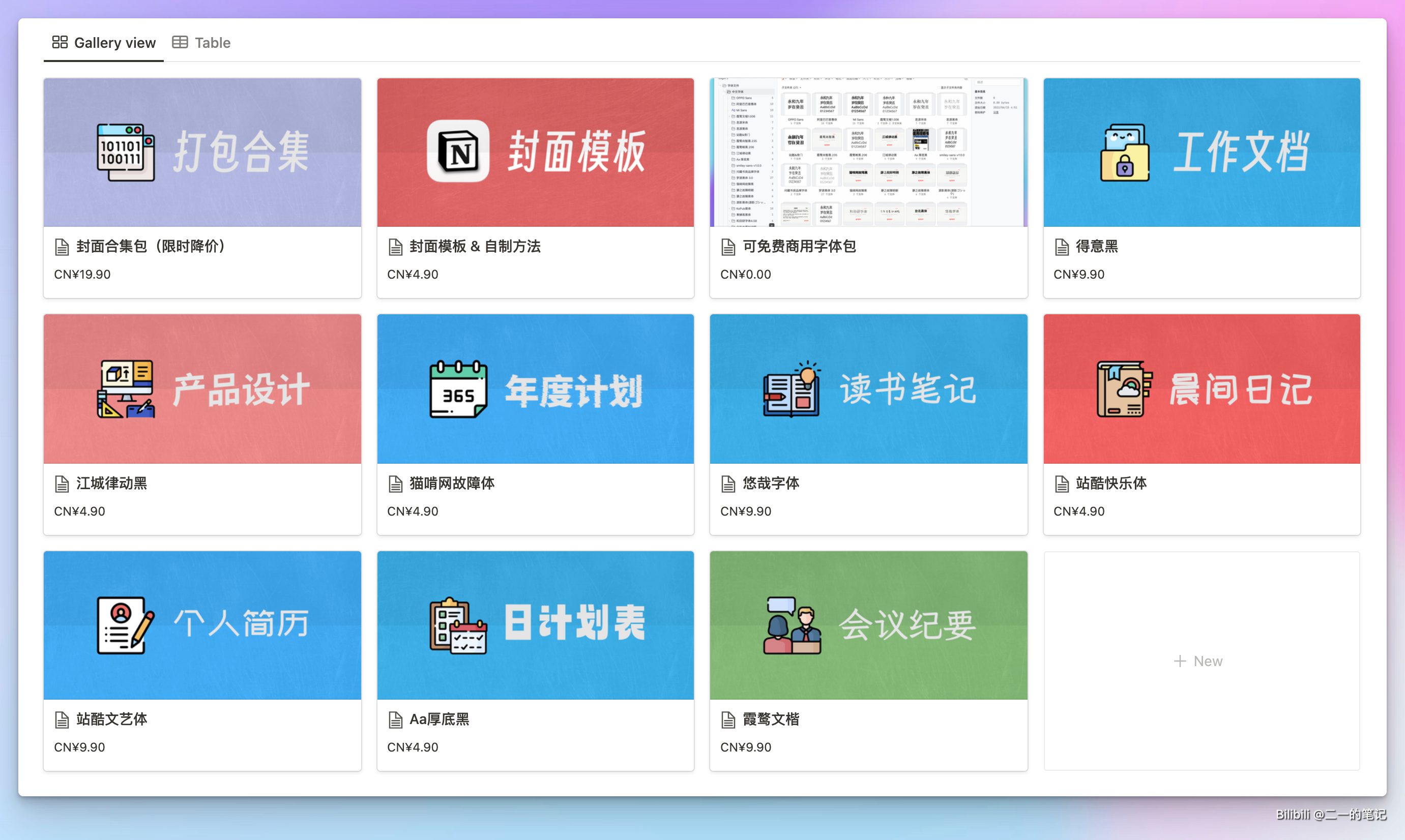
Task: Click the plus icon in the New card
Action: pos(1180,661)
